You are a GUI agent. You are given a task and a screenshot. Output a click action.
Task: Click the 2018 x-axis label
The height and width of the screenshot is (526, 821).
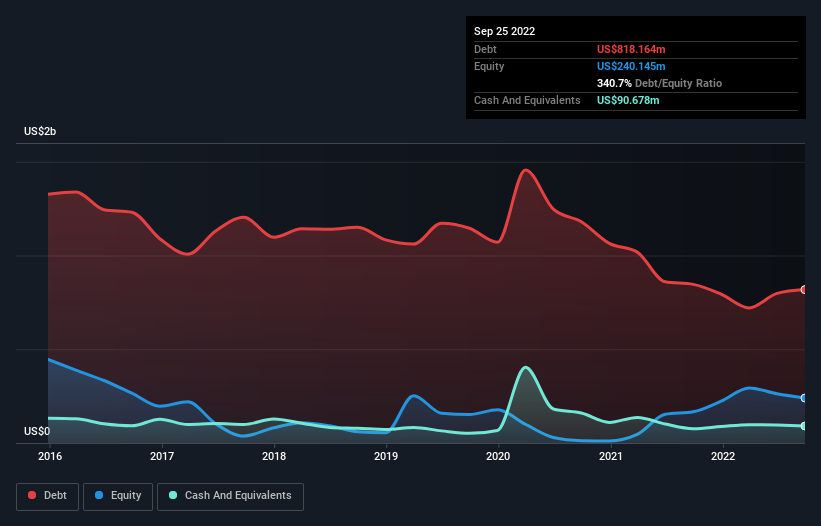274,456
